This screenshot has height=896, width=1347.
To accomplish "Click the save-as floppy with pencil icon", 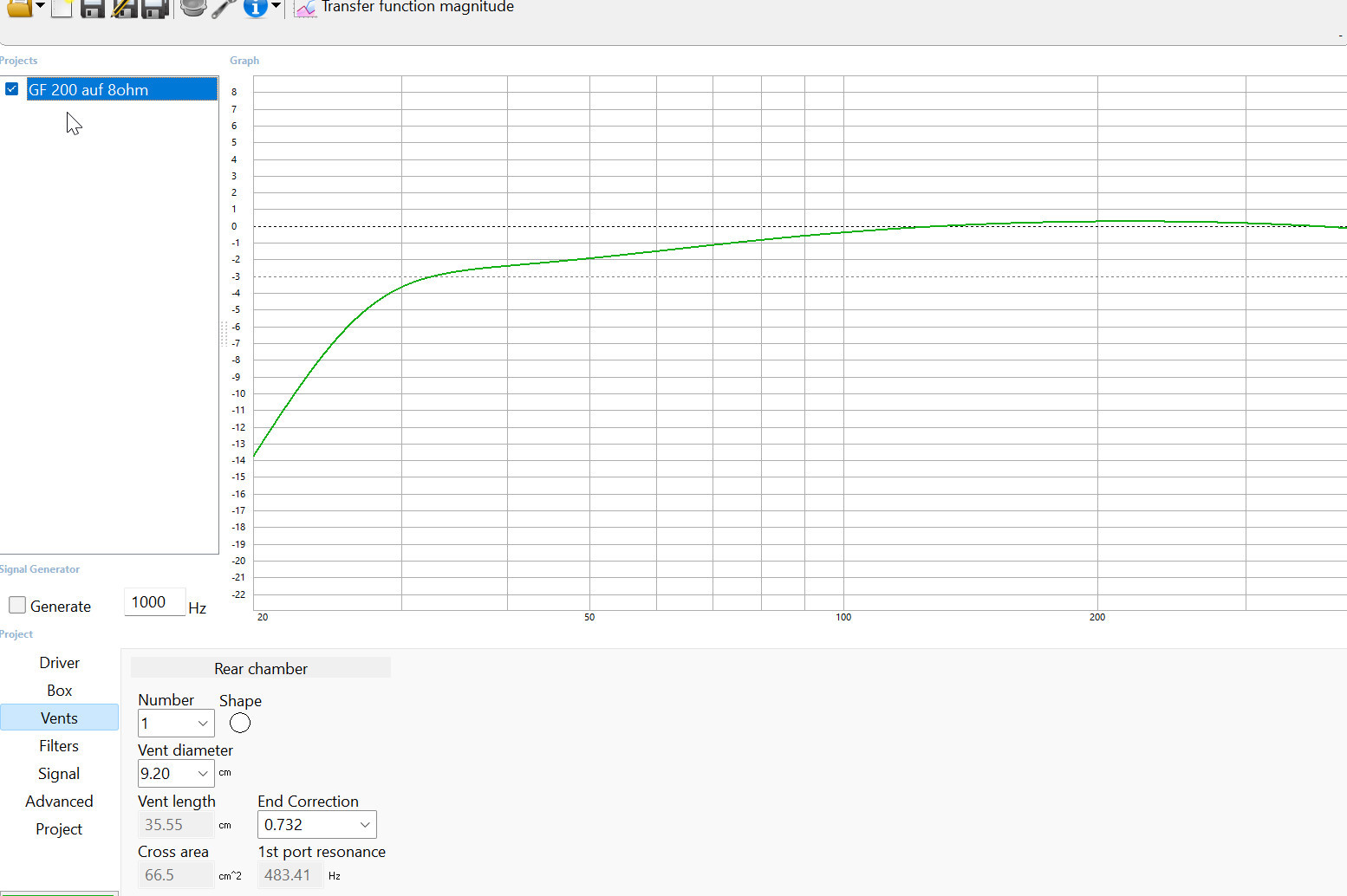I will coord(124,8).
